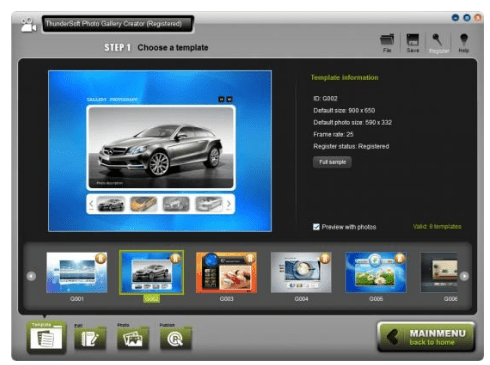490x365 pixels.
Task: Select template thumbnail G003
Action: [226, 272]
